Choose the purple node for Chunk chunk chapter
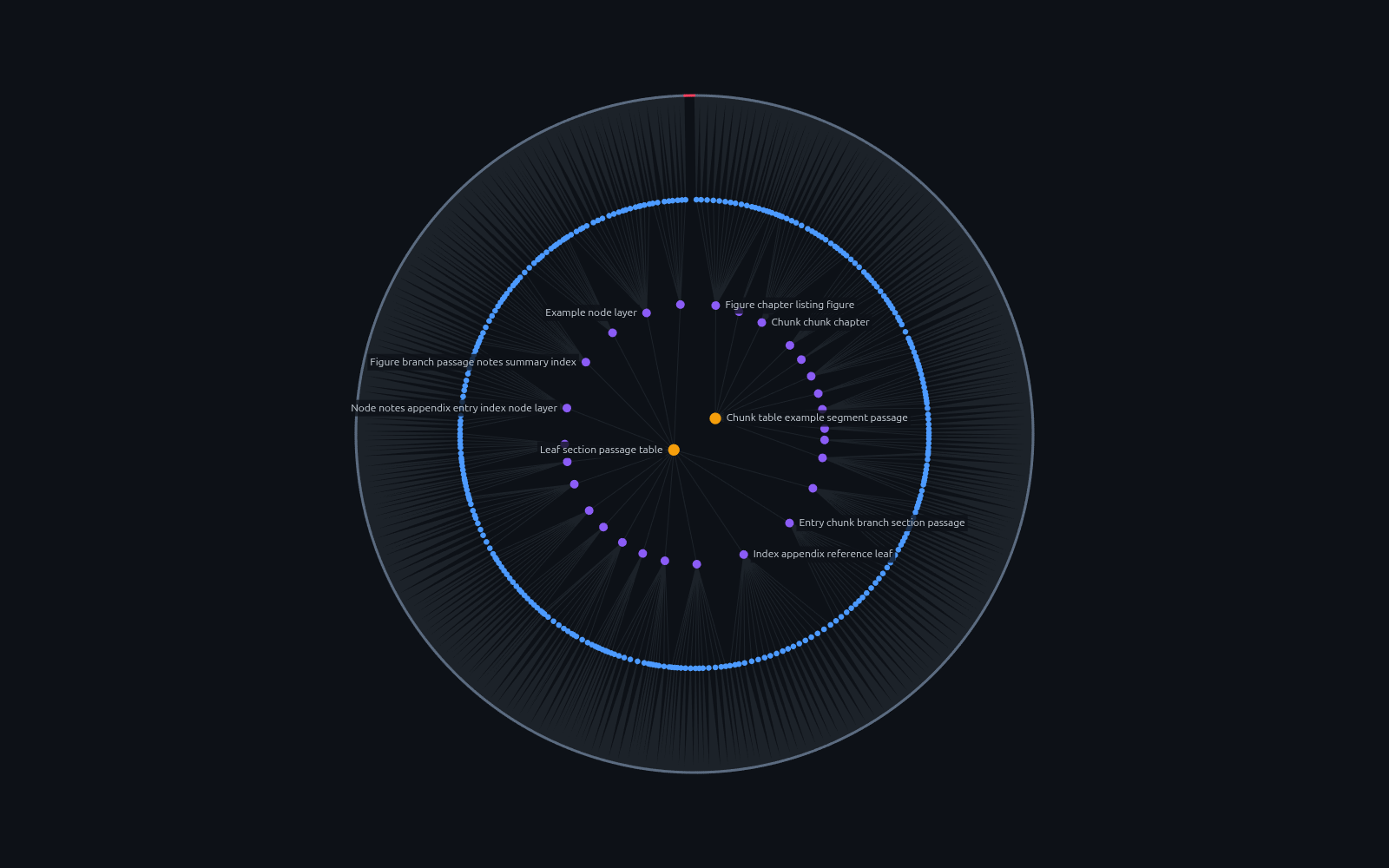 tap(761, 323)
